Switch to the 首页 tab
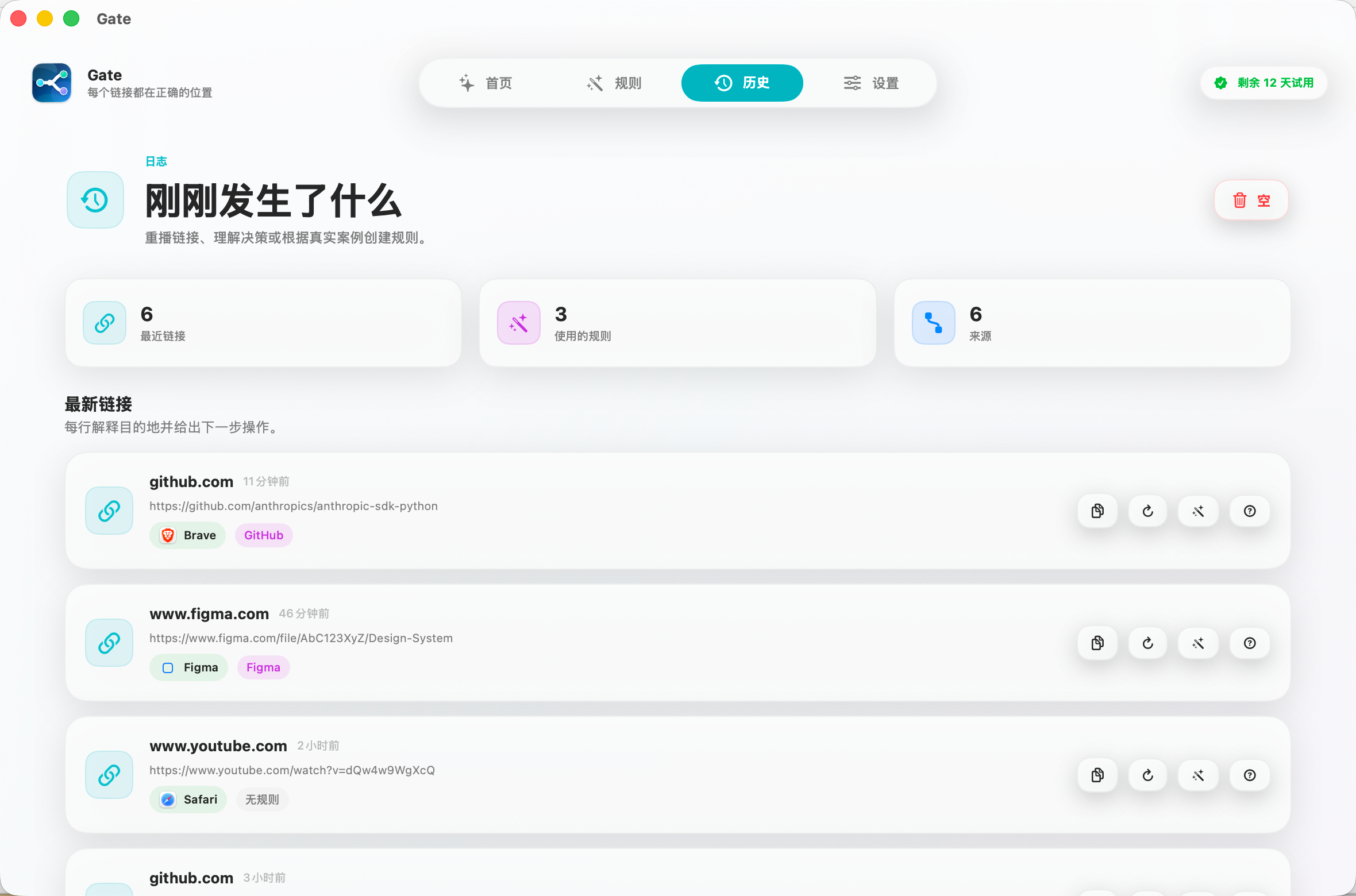This screenshot has height=896, width=1356. point(486,83)
